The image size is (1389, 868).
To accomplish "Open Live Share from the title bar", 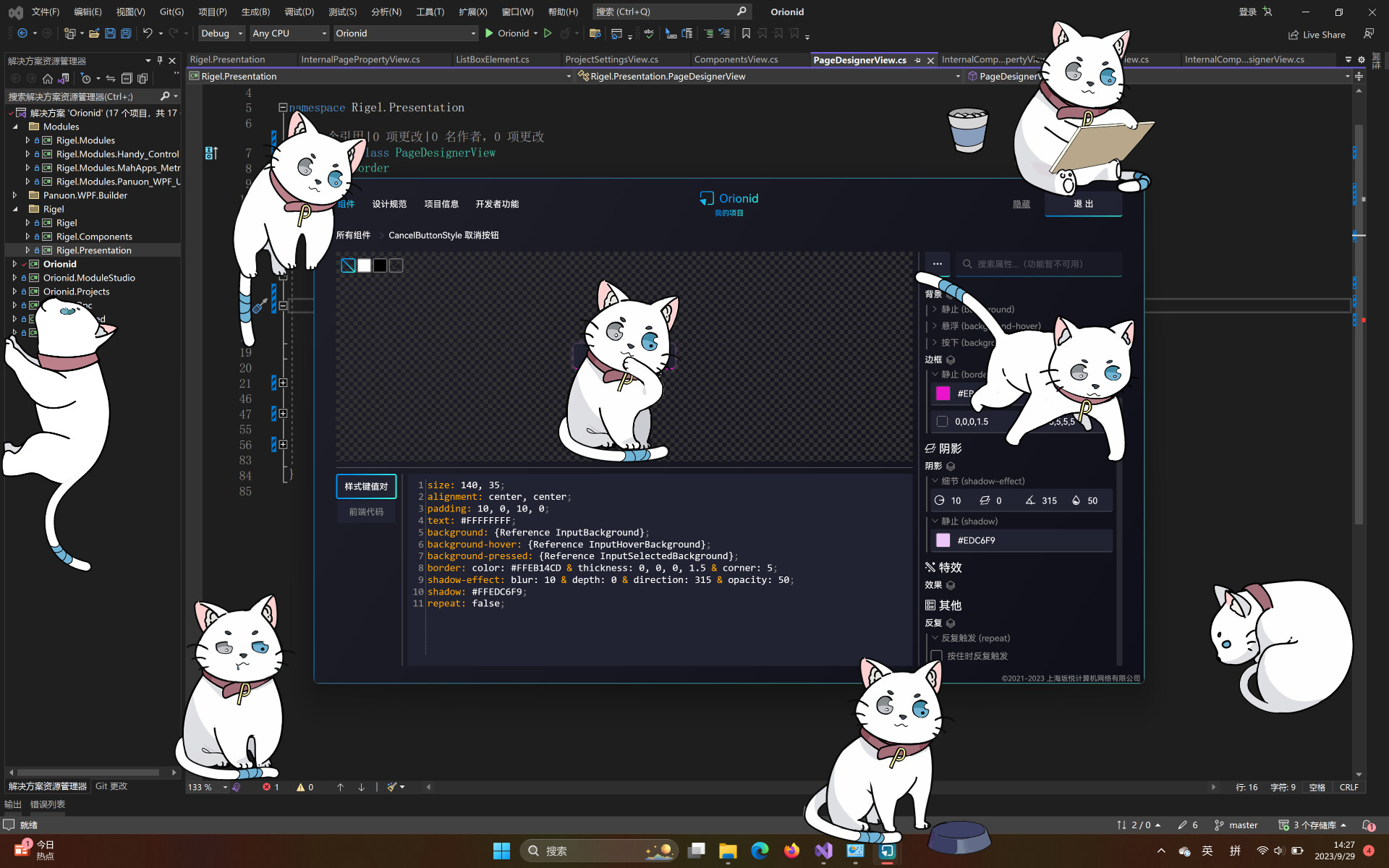I will pyautogui.click(x=1317, y=34).
